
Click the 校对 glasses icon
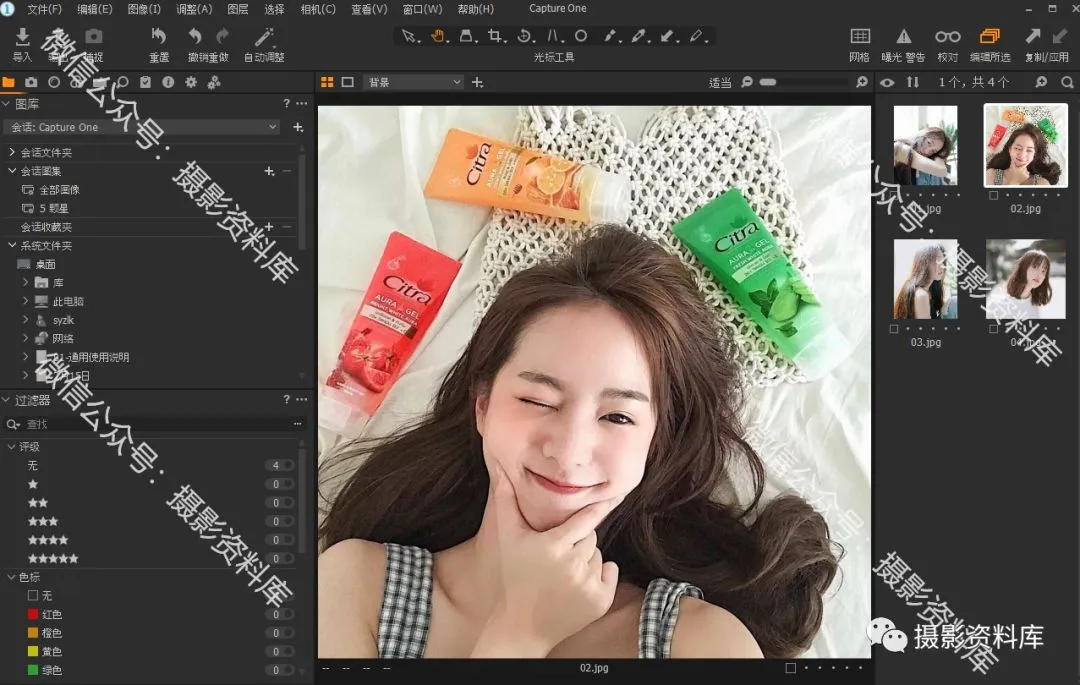click(x=947, y=37)
